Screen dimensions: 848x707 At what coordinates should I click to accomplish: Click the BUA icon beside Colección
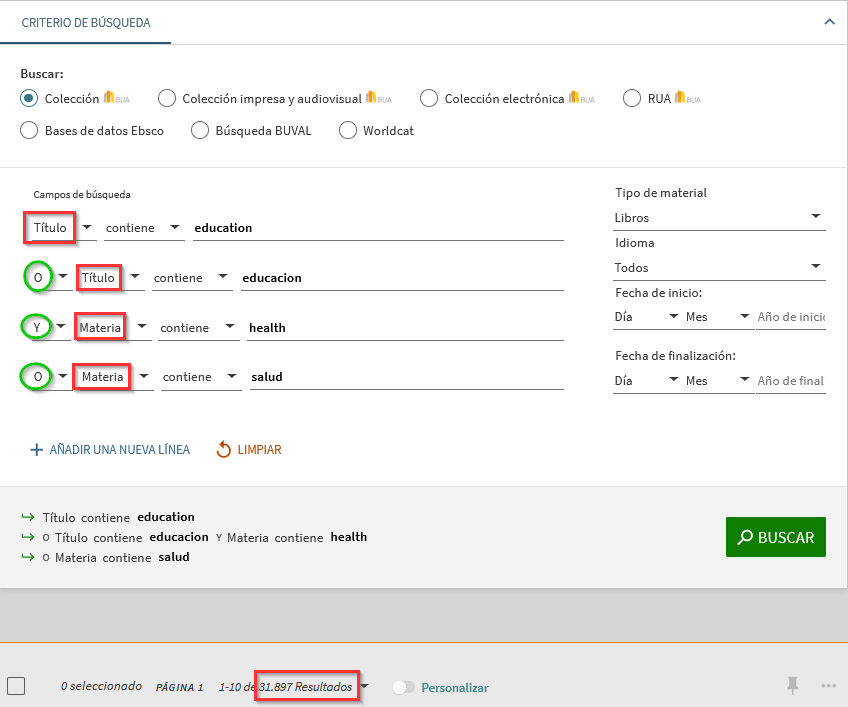pos(117,98)
